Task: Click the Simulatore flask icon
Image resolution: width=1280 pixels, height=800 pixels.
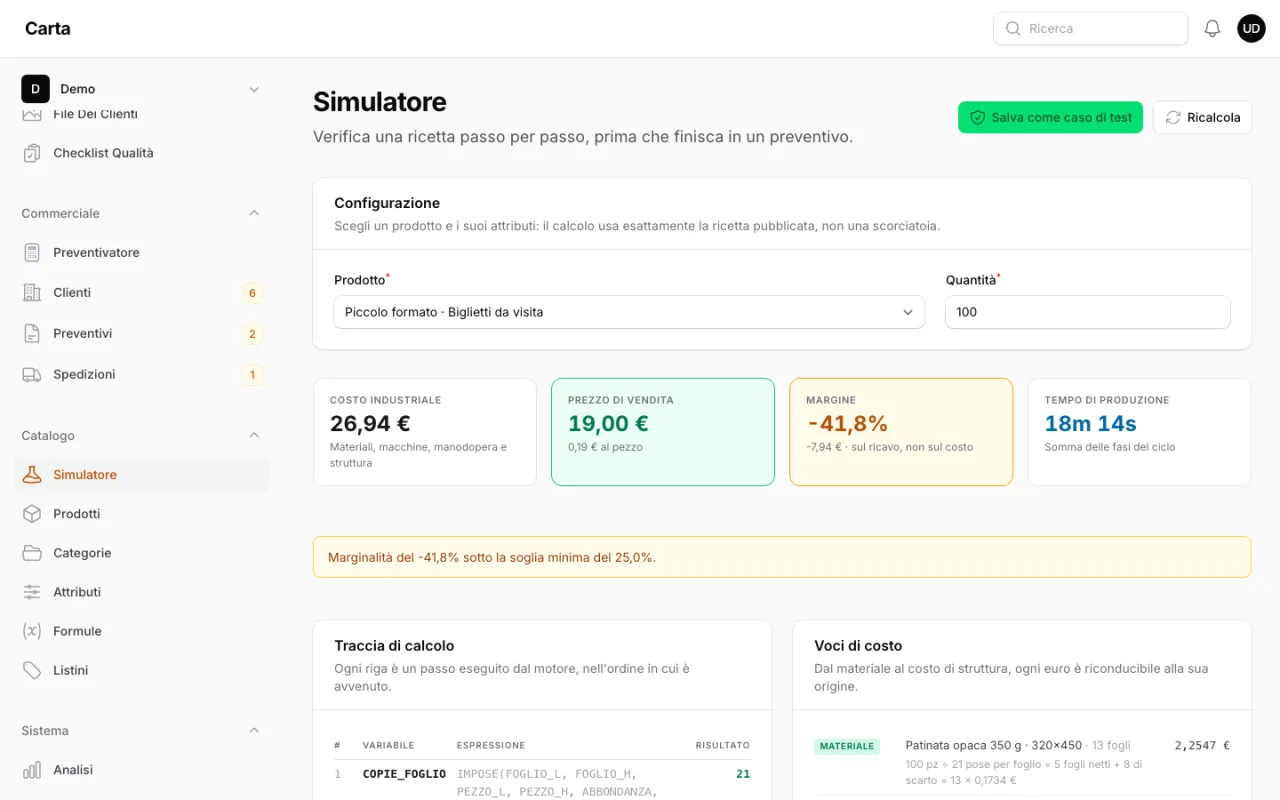Action: [32, 475]
